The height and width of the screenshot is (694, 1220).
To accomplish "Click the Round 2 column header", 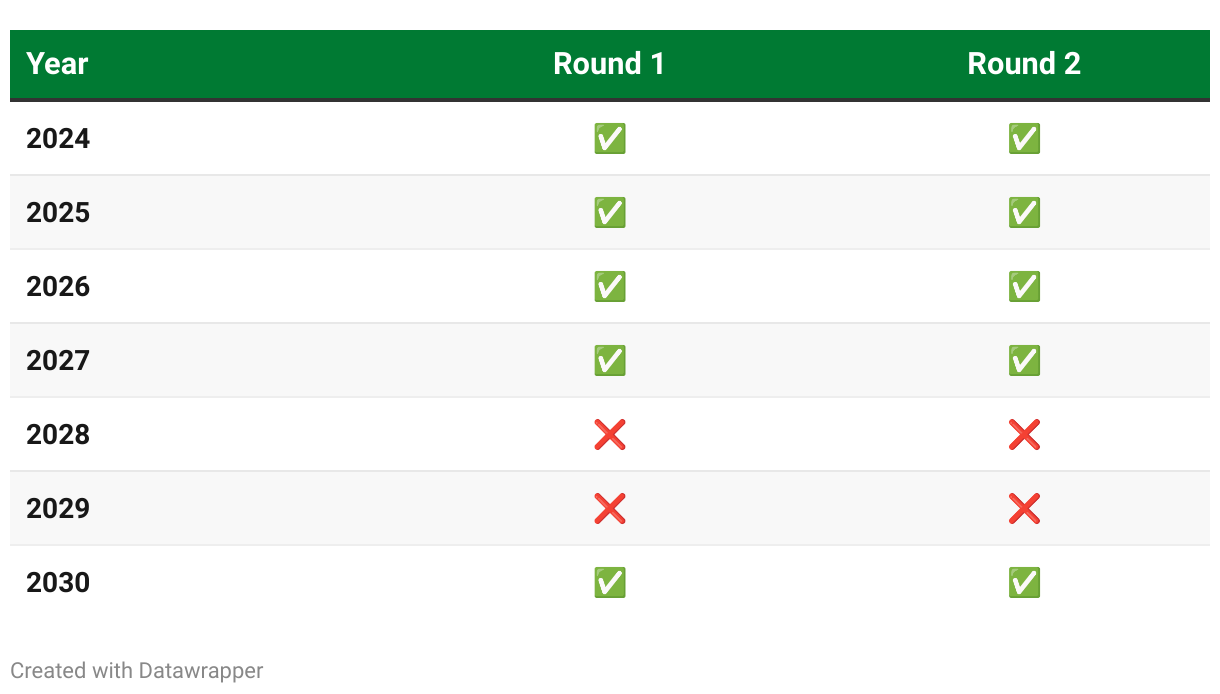I will pyautogui.click(x=1024, y=64).
